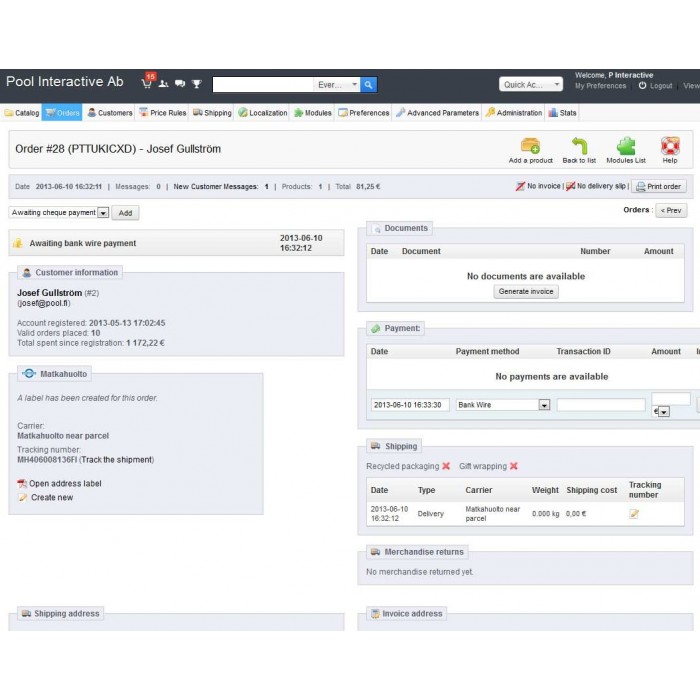Open My Preferences link
This screenshot has height=700, width=700.
tap(600, 86)
